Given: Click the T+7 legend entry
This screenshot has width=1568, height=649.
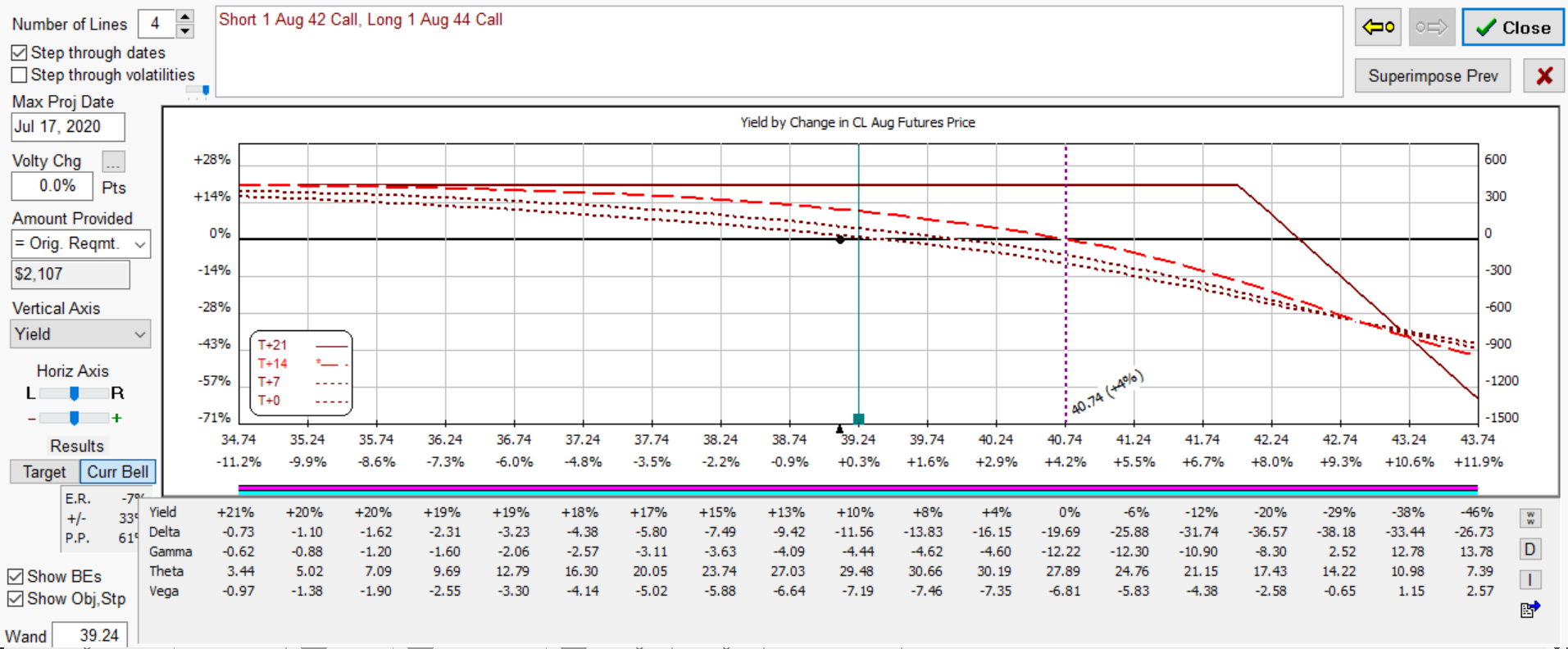Looking at the screenshot, I should (x=302, y=382).
